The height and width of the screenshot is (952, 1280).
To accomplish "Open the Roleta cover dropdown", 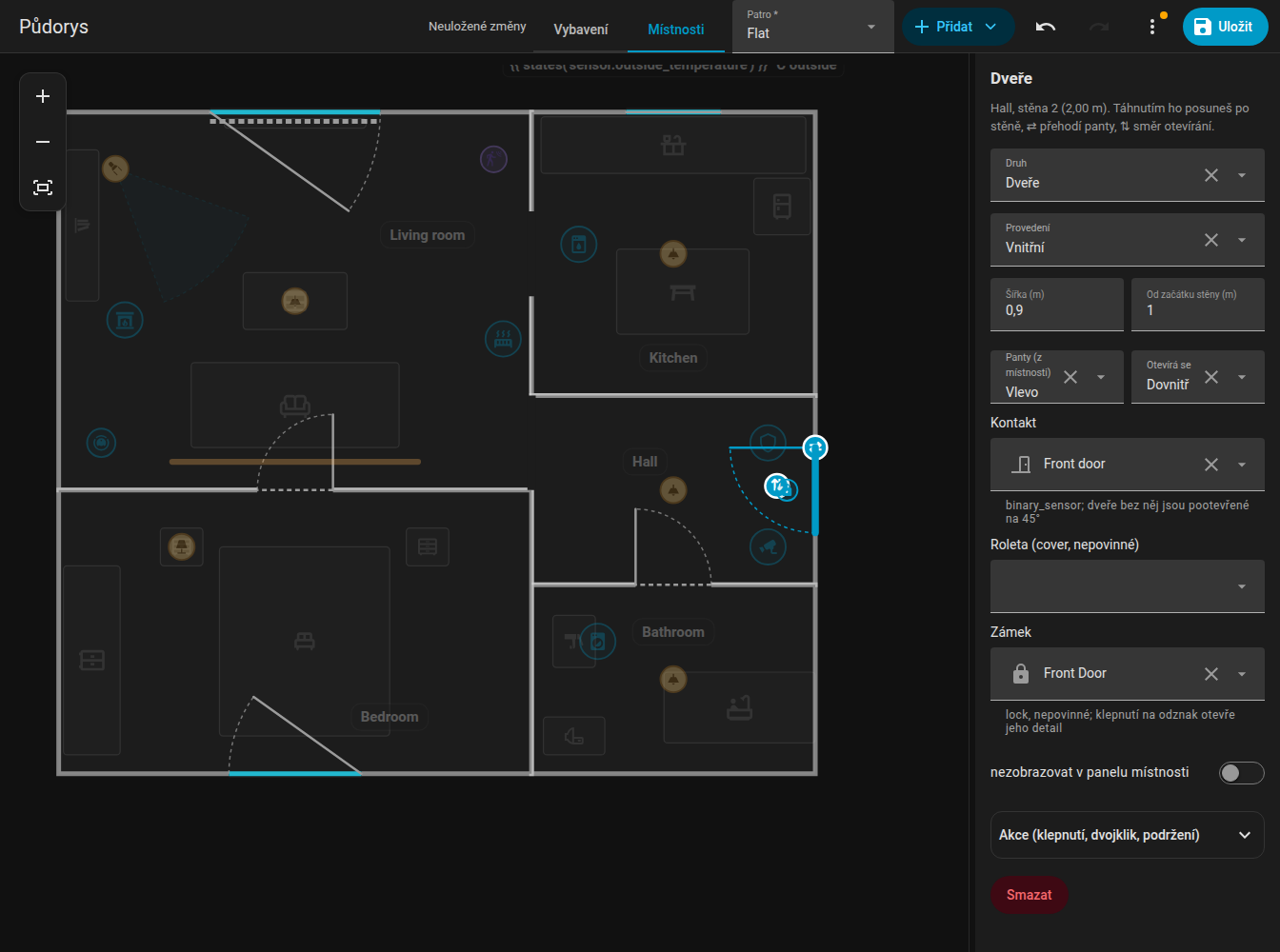I will (x=1128, y=586).
